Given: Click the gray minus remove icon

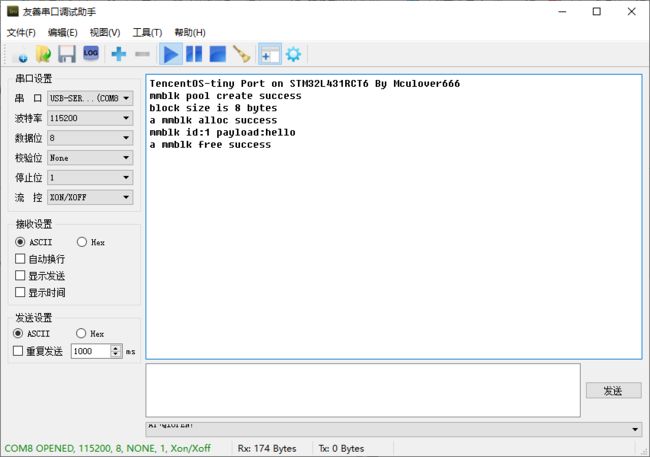Looking at the screenshot, I should click(142, 54).
